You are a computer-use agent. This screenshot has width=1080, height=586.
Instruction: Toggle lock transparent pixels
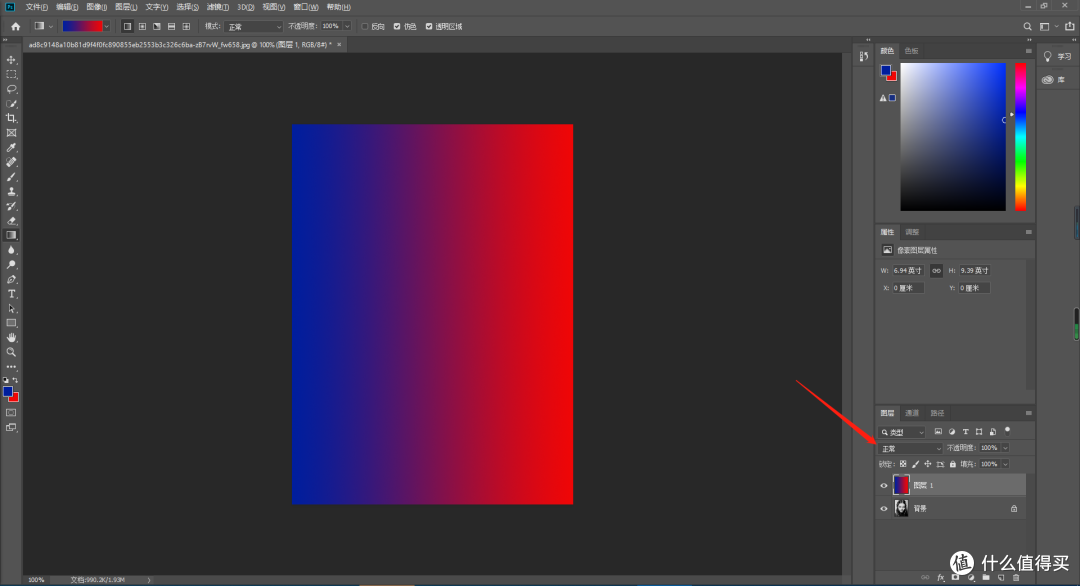click(903, 464)
